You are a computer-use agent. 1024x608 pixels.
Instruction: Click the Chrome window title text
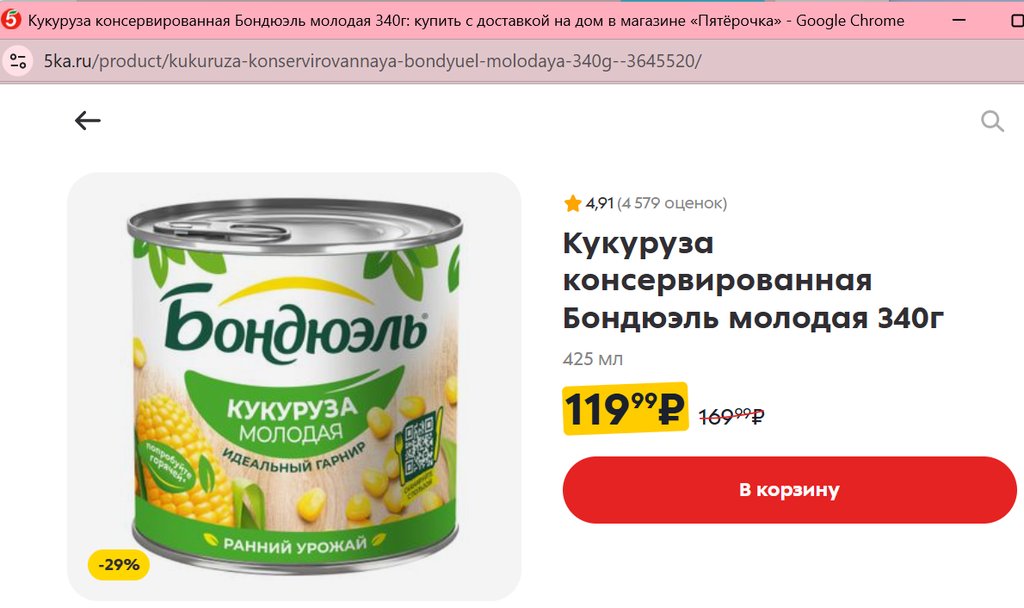[466, 21]
